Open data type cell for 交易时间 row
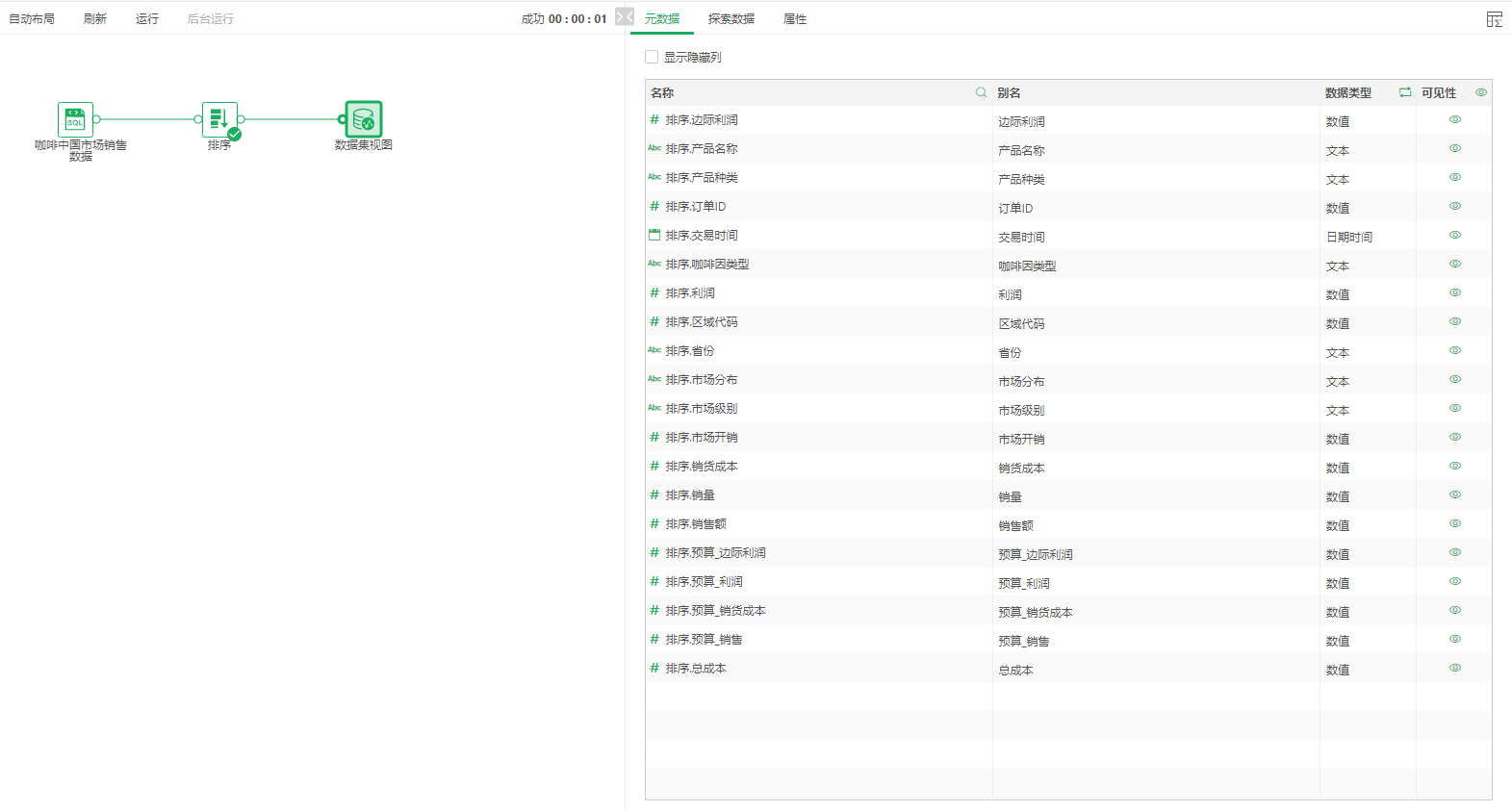Viewport: 1512px width, 811px height. pyautogui.click(x=1348, y=237)
